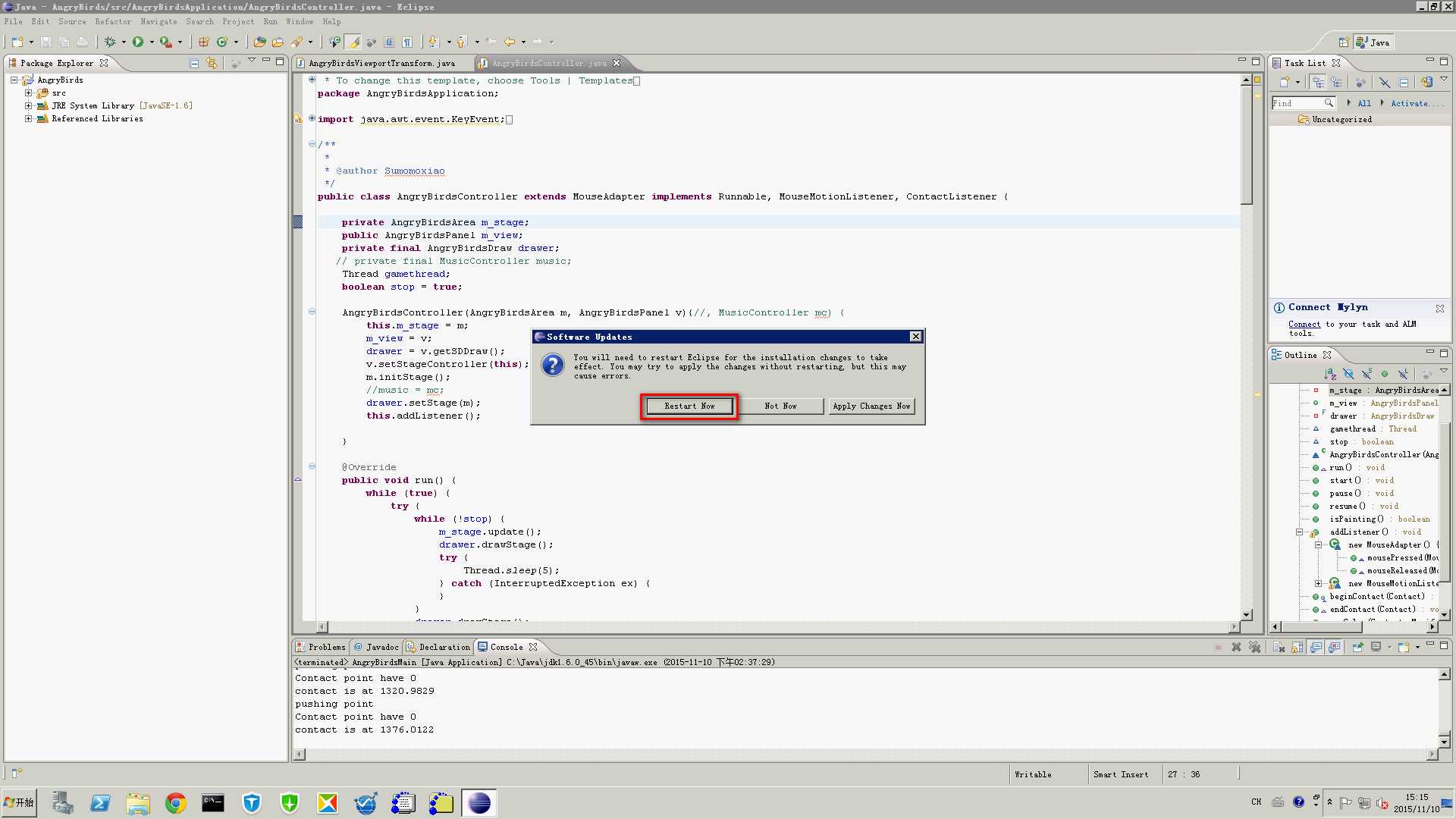
Task: Click Previous Annotation up-arrow icon
Action: [x=461, y=42]
